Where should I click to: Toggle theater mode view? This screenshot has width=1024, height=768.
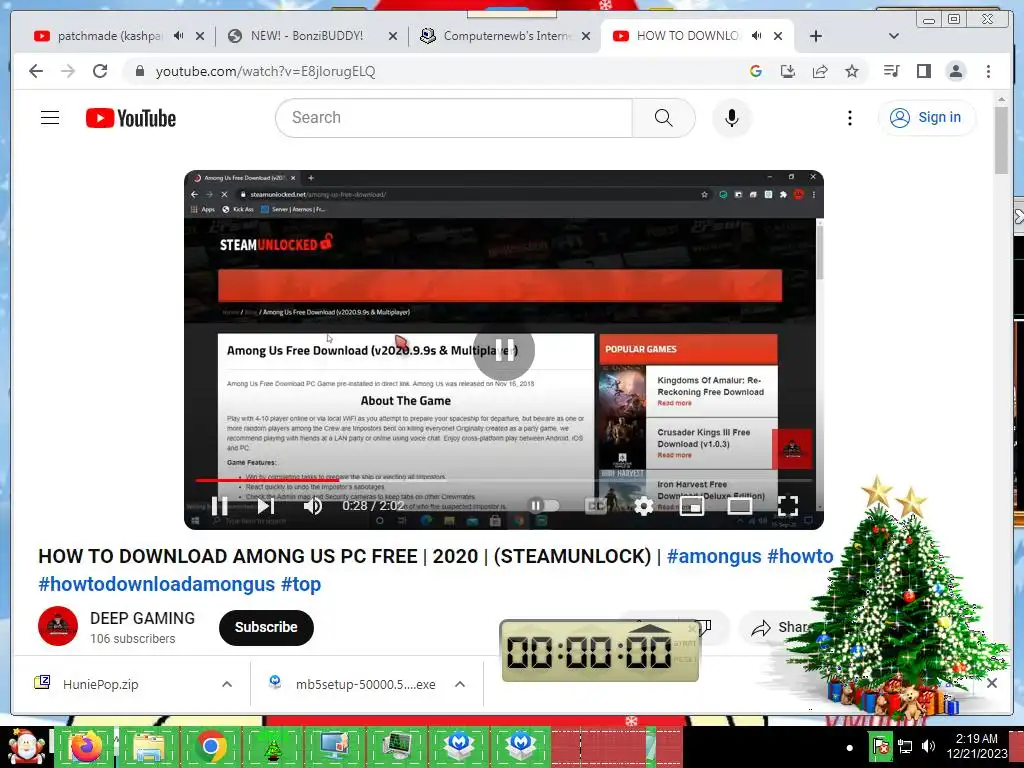point(740,505)
